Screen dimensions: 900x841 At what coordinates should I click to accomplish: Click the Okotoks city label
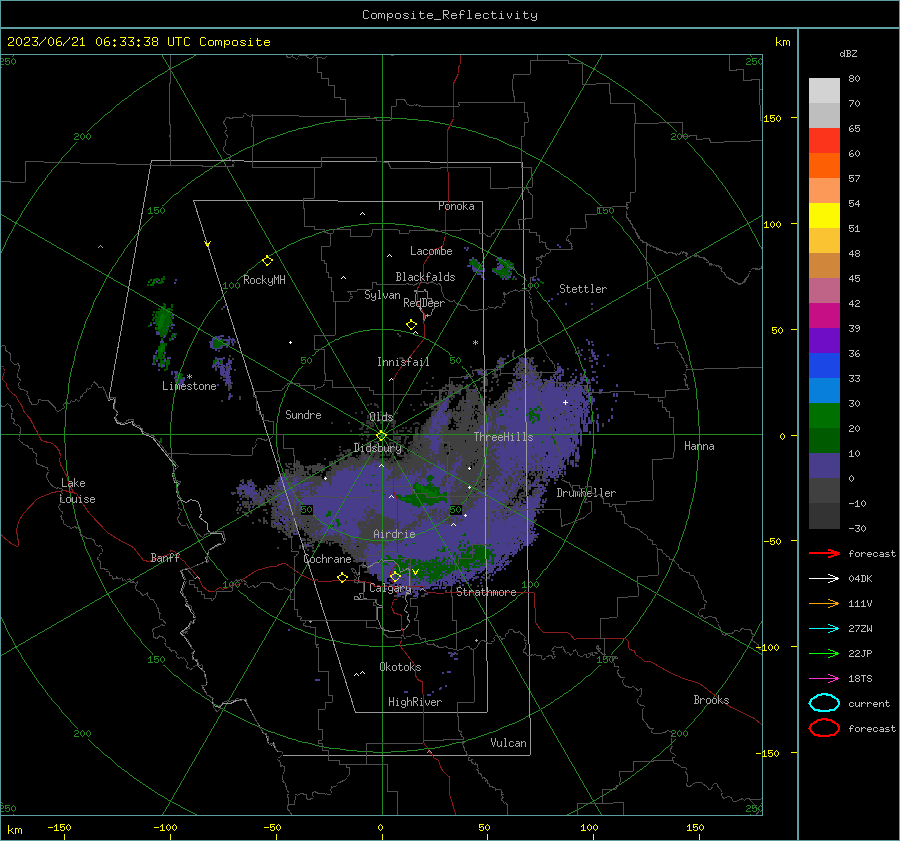pos(400,666)
